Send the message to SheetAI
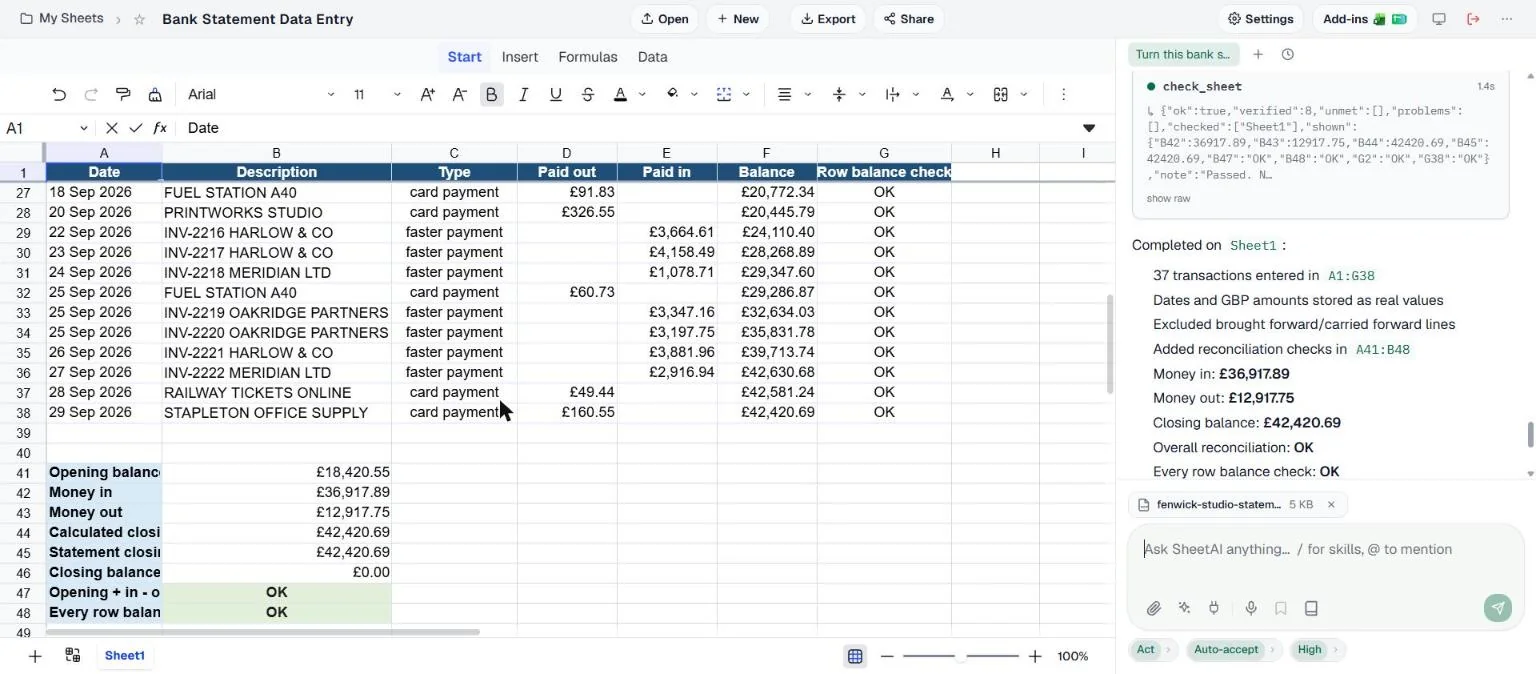Image resolution: width=1536 pixels, height=674 pixels. click(1498, 608)
